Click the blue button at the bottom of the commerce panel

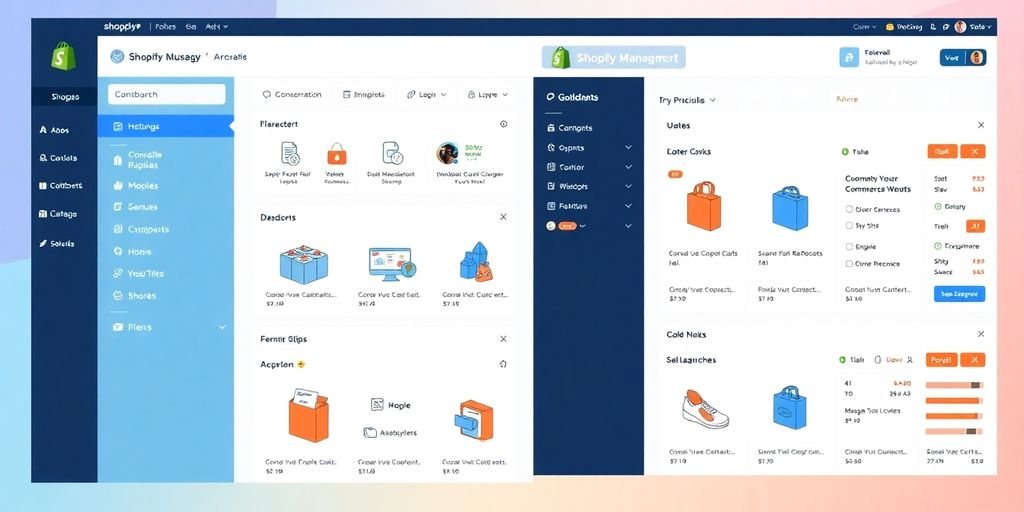(959, 294)
